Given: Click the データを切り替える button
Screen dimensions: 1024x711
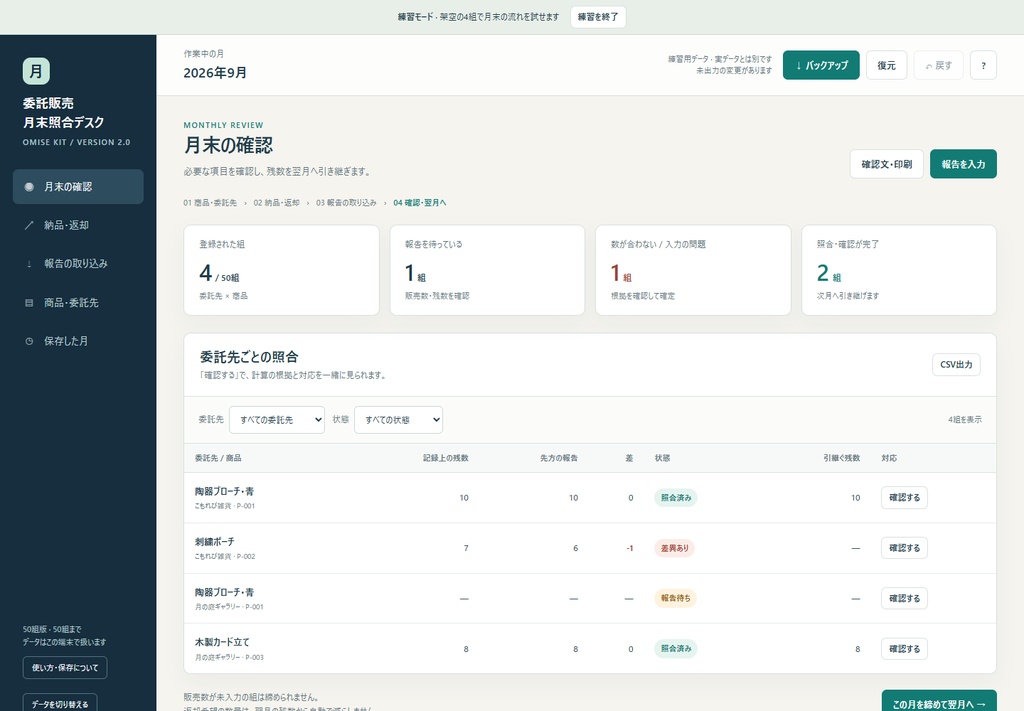Looking at the screenshot, I should coord(60,703).
